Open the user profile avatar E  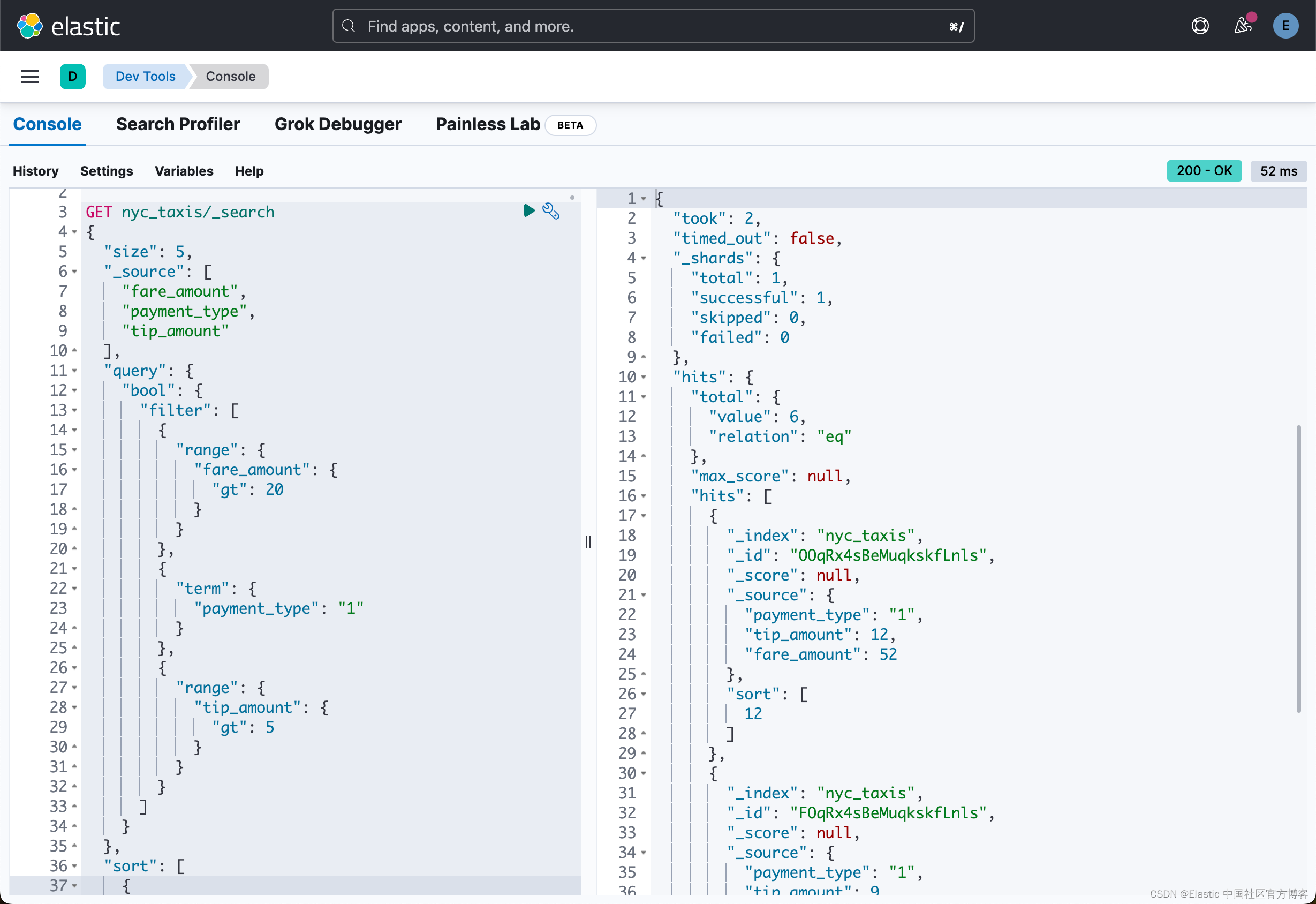tap(1286, 26)
